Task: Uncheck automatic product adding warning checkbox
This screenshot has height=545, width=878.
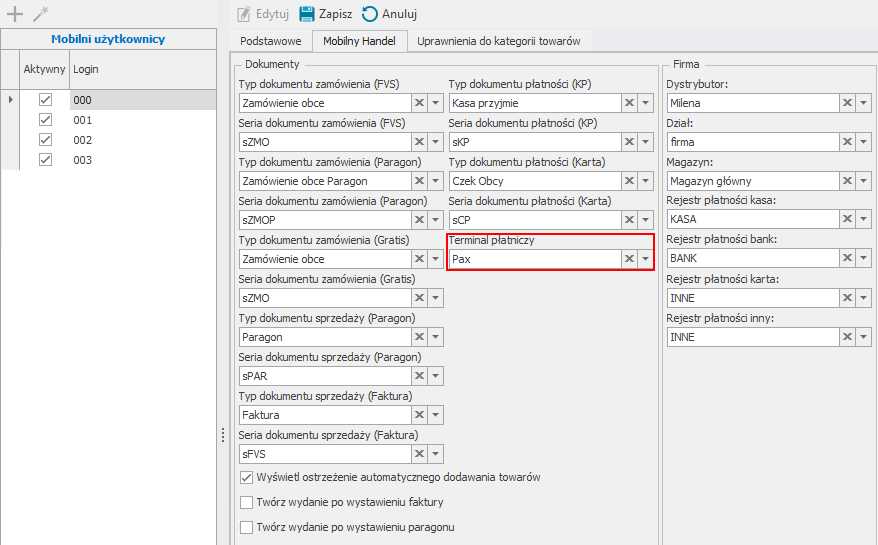Action: 247,477
